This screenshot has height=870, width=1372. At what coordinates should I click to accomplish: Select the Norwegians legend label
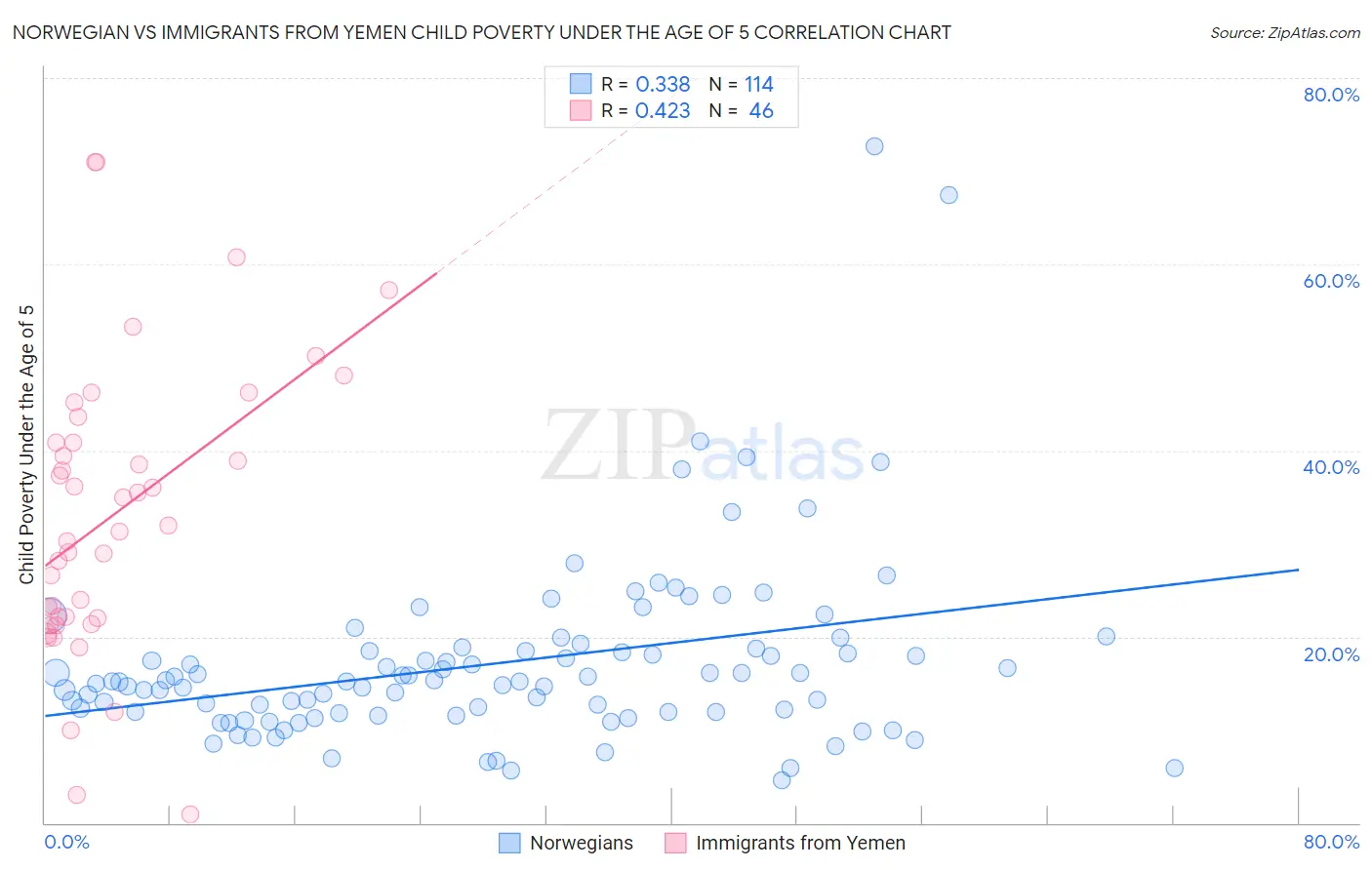(x=582, y=843)
